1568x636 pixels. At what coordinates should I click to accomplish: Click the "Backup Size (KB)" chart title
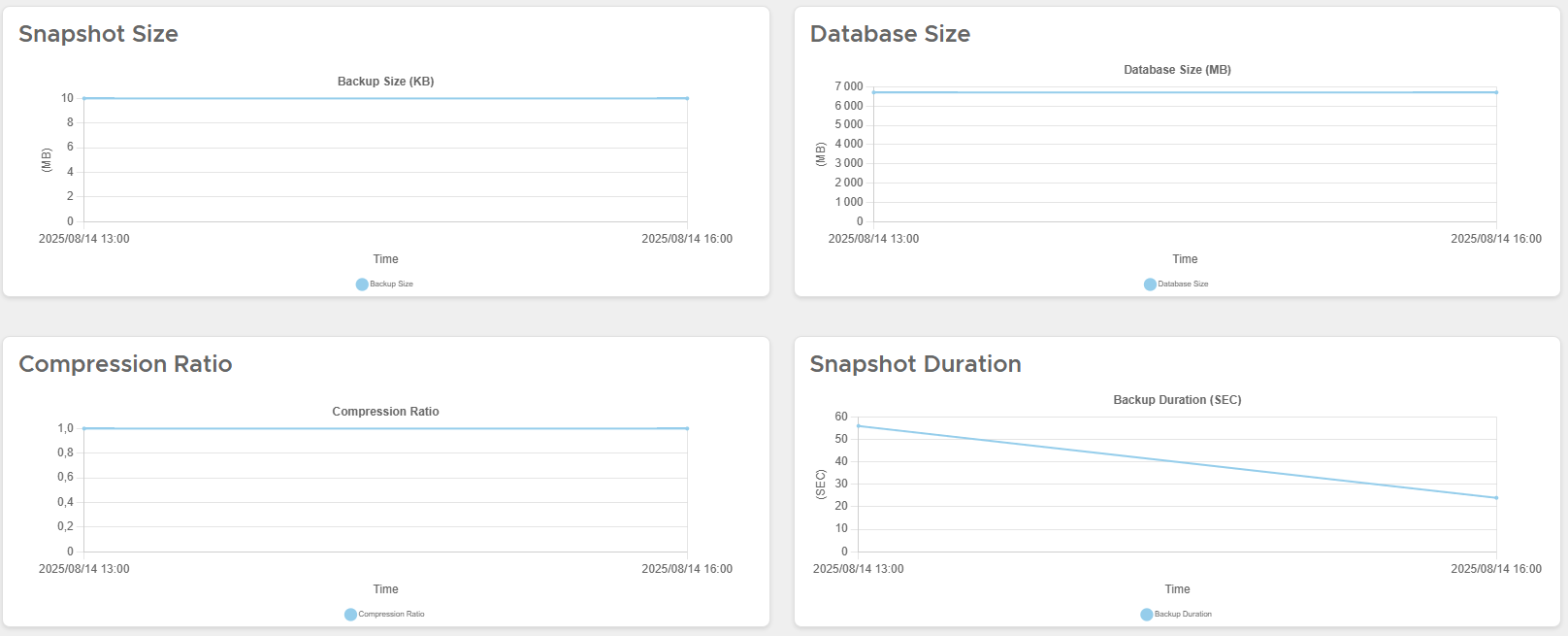385,82
